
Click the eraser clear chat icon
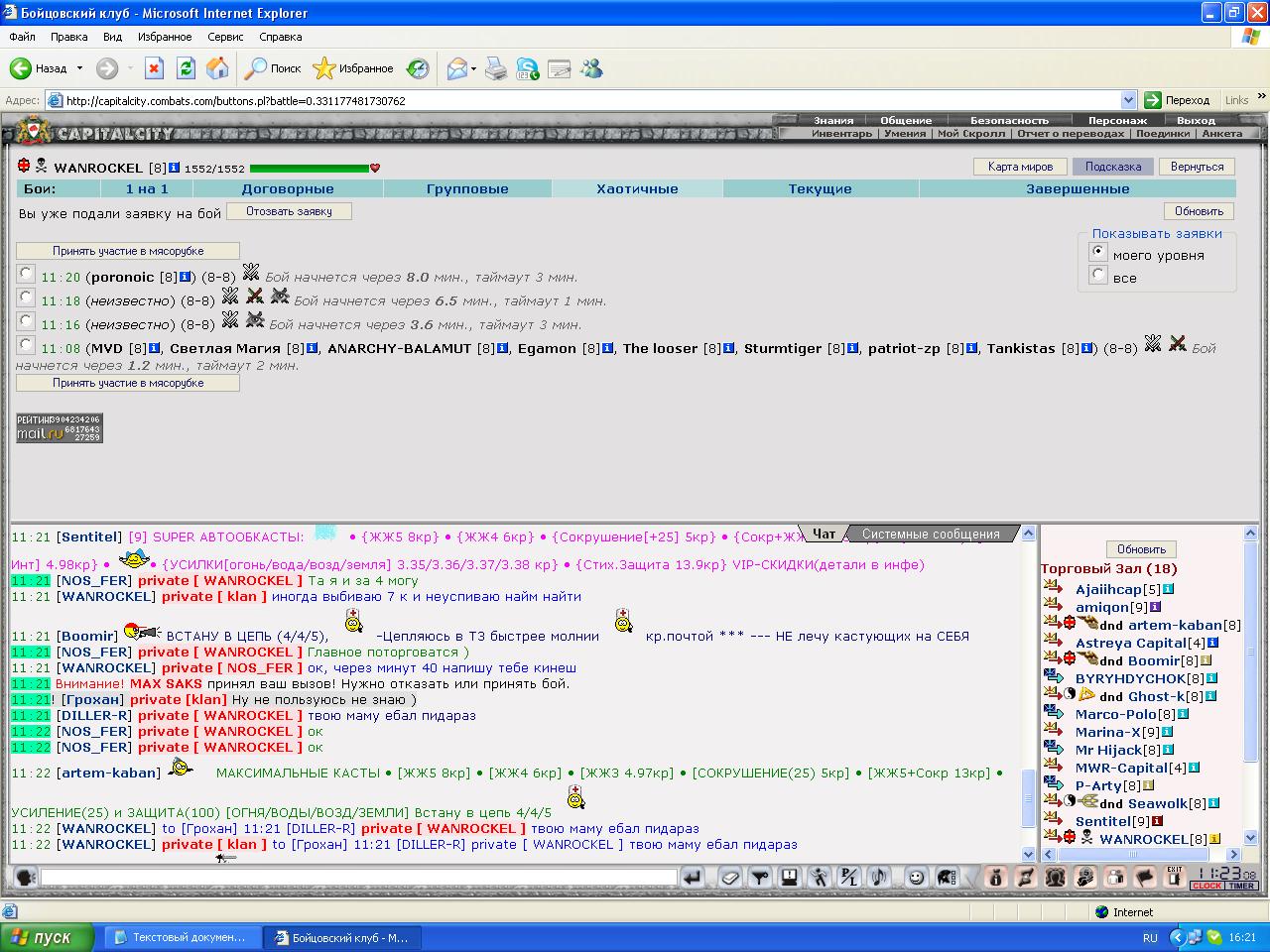pyautogui.click(x=729, y=877)
